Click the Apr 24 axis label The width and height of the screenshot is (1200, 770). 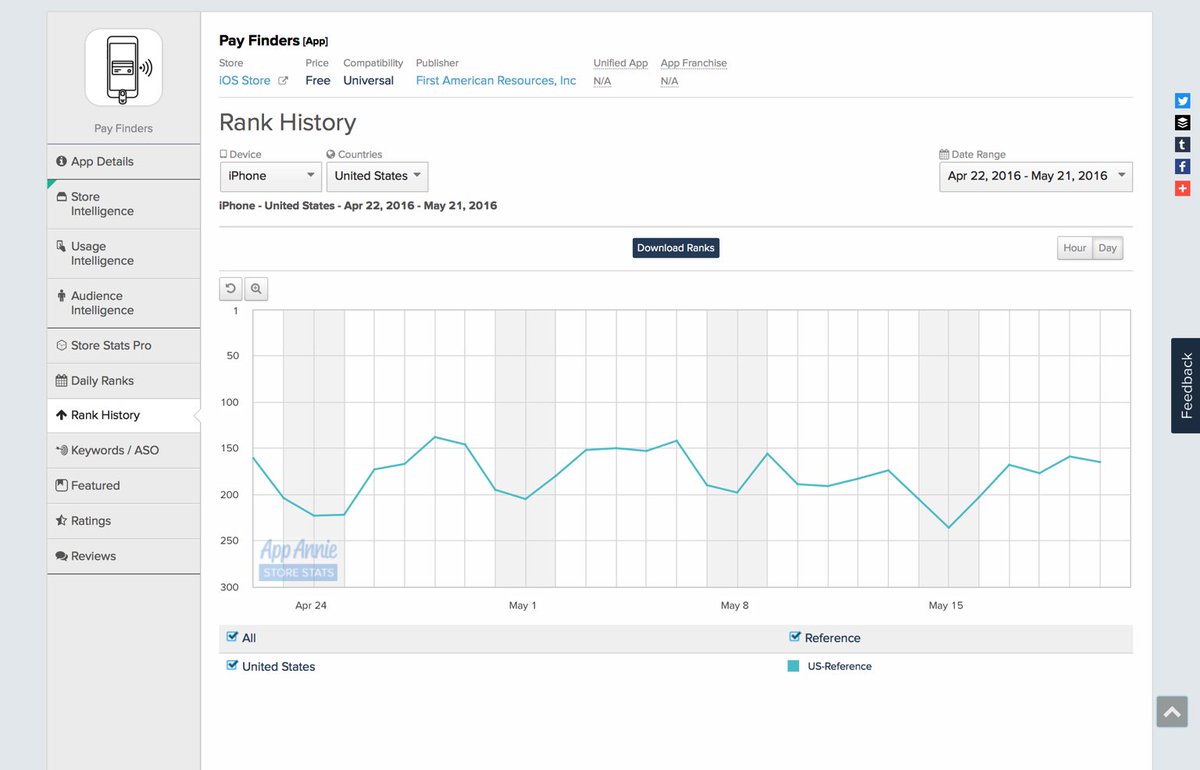point(311,605)
